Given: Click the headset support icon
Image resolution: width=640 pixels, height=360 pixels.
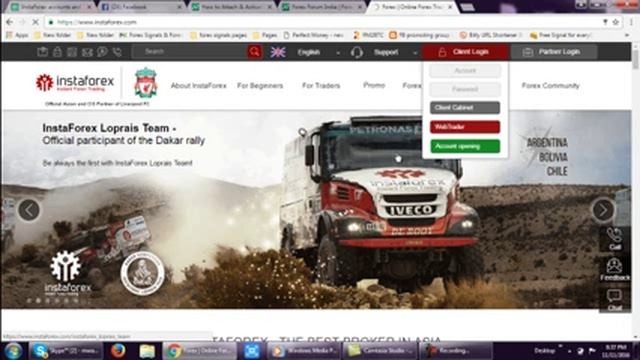Looking at the screenshot, I should (x=357, y=52).
